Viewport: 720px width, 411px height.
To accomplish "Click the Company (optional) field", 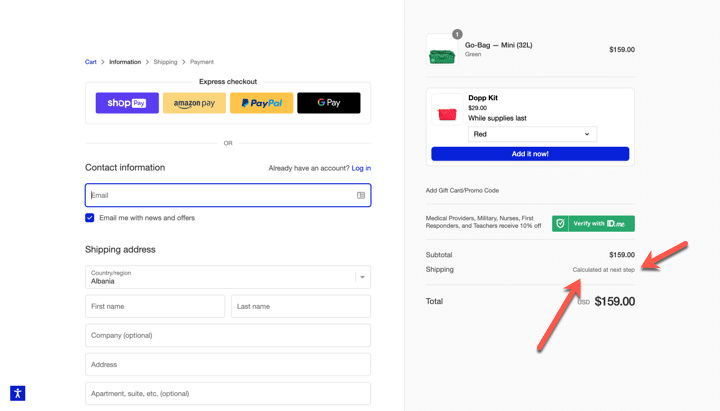I will click(228, 335).
